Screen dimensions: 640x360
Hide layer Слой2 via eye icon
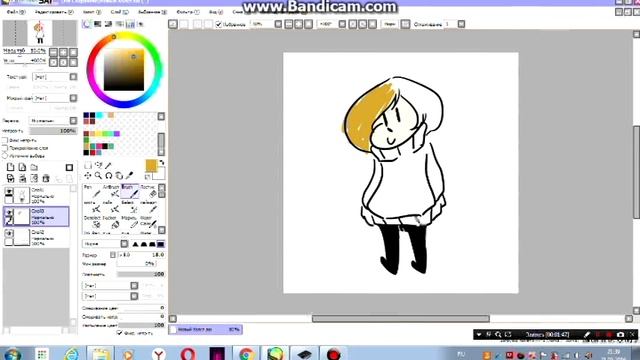[x=9, y=233]
